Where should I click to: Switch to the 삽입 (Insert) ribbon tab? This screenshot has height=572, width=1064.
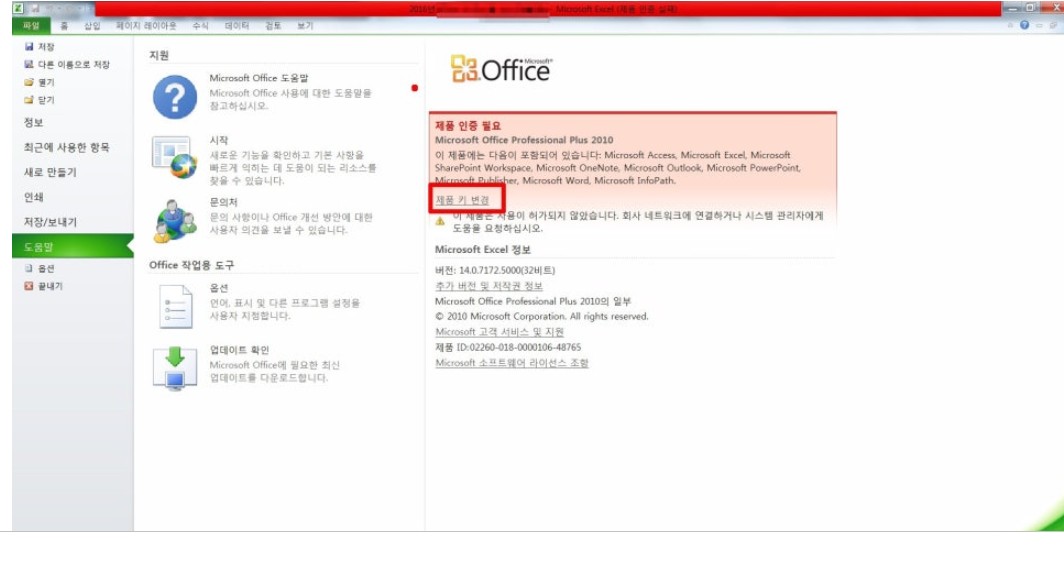click(x=92, y=26)
